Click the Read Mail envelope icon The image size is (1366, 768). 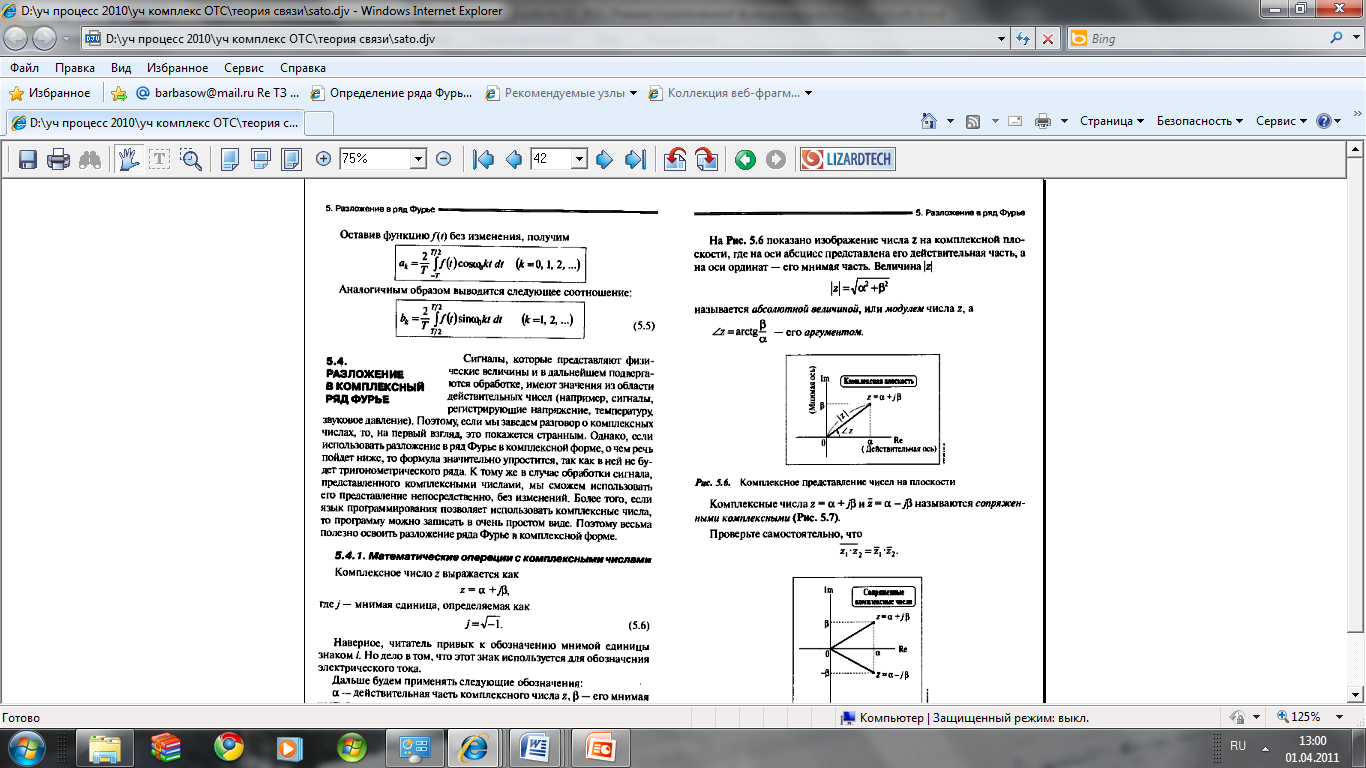tap(1015, 121)
